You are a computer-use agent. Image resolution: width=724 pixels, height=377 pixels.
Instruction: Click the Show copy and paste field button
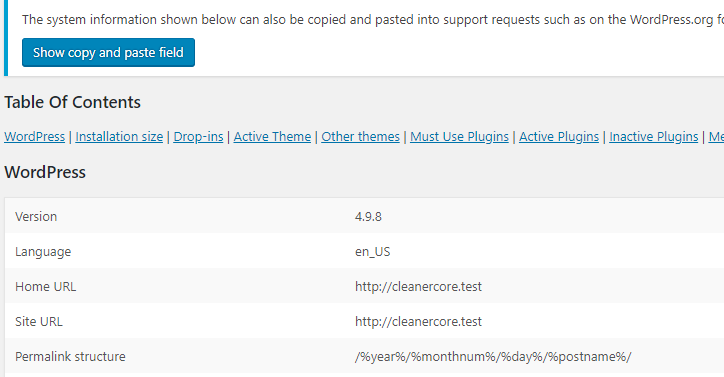[109, 53]
